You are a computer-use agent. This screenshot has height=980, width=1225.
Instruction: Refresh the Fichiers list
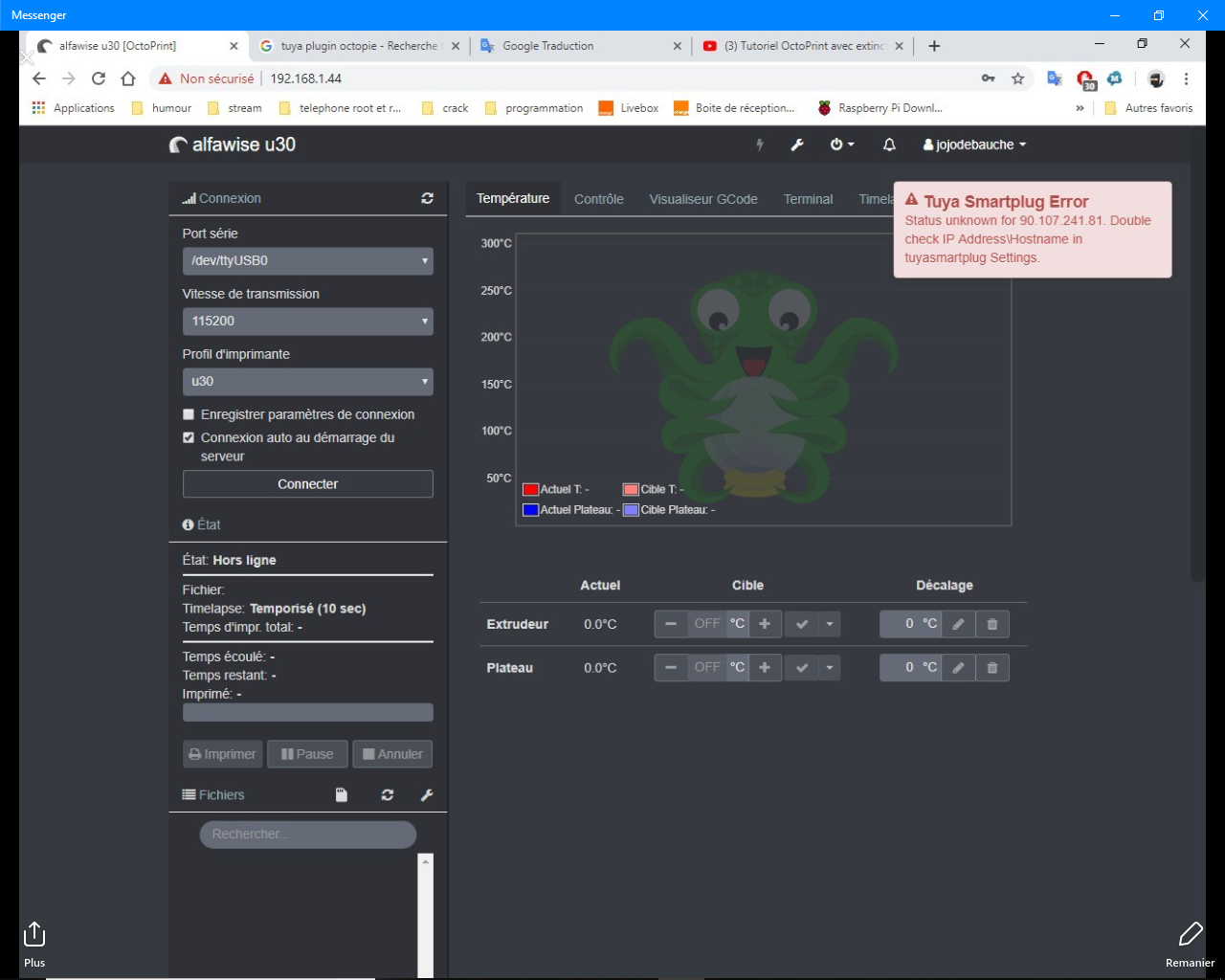tap(387, 795)
